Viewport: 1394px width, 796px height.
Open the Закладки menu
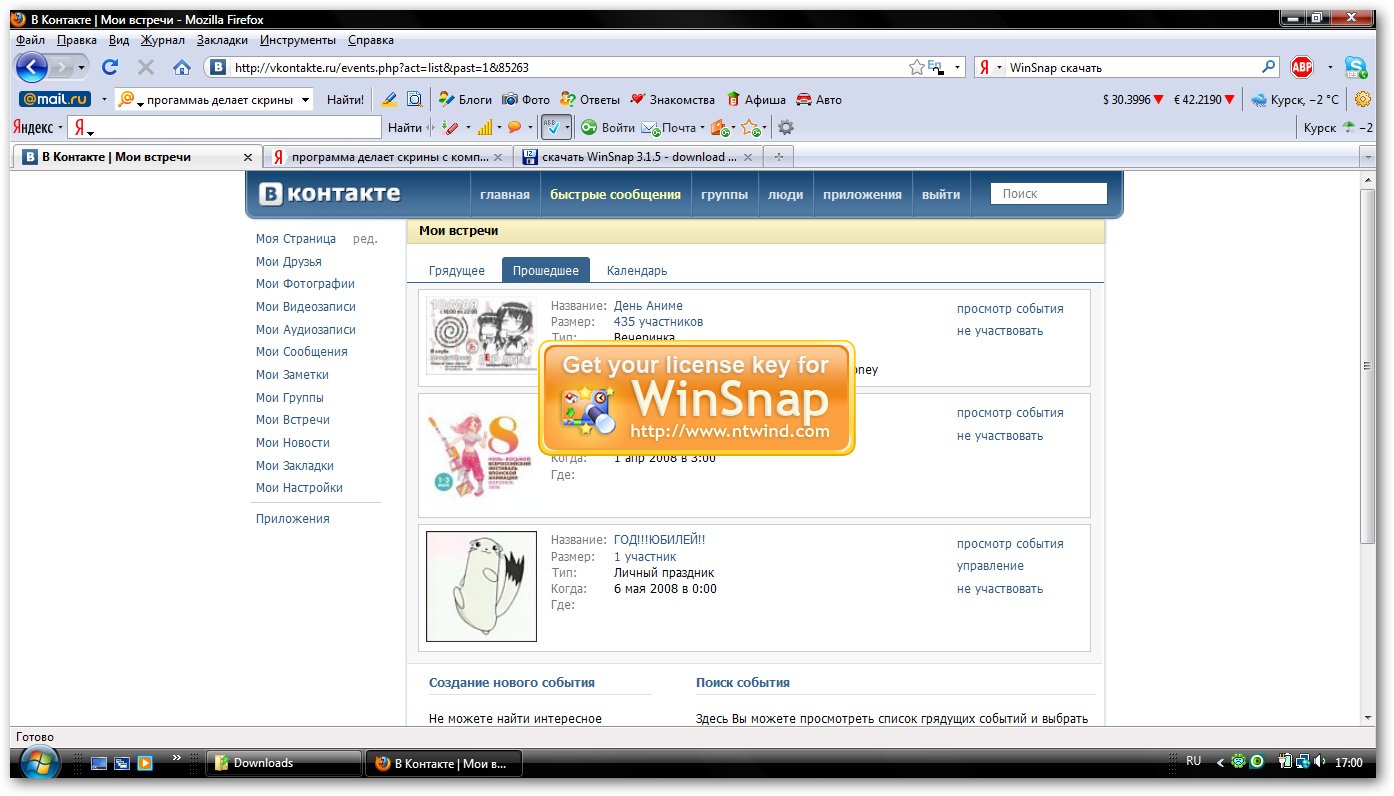222,40
